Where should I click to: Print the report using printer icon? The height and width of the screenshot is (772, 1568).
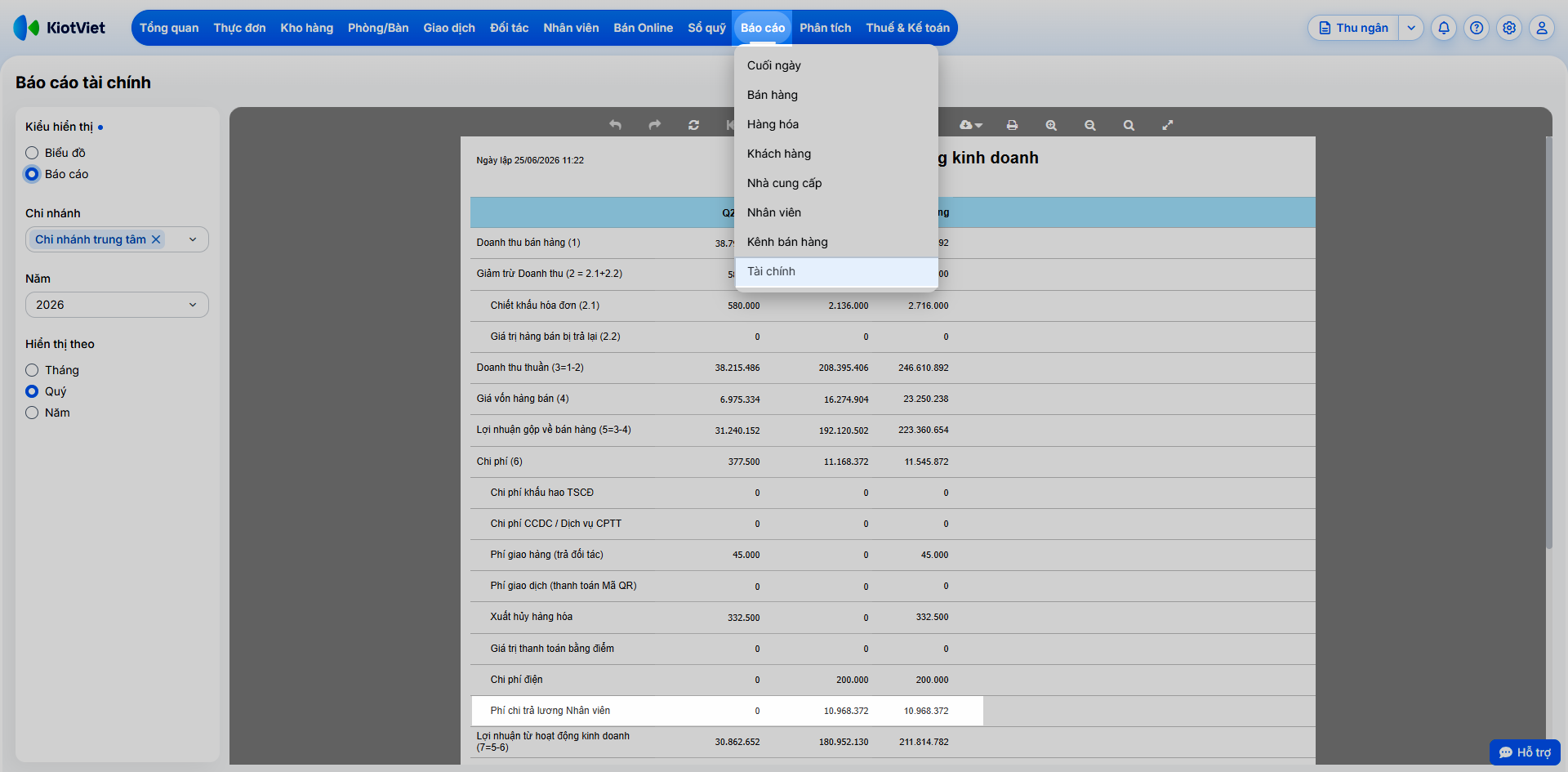[x=1013, y=125]
